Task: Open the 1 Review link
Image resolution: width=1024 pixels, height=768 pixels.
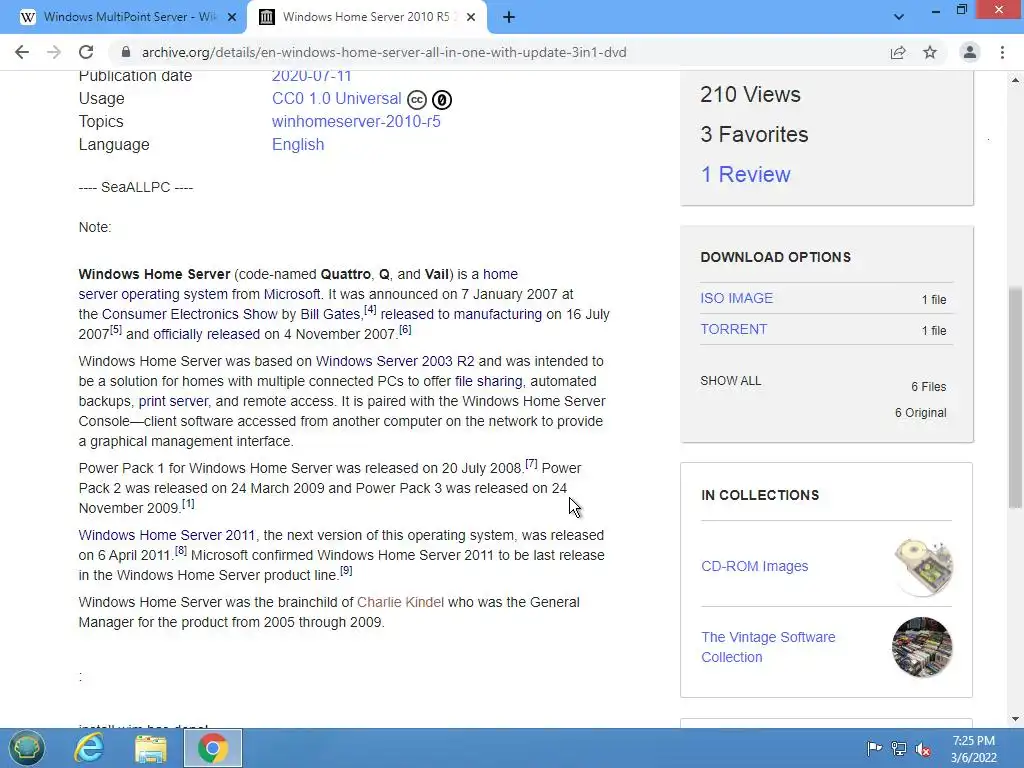Action: [x=745, y=174]
